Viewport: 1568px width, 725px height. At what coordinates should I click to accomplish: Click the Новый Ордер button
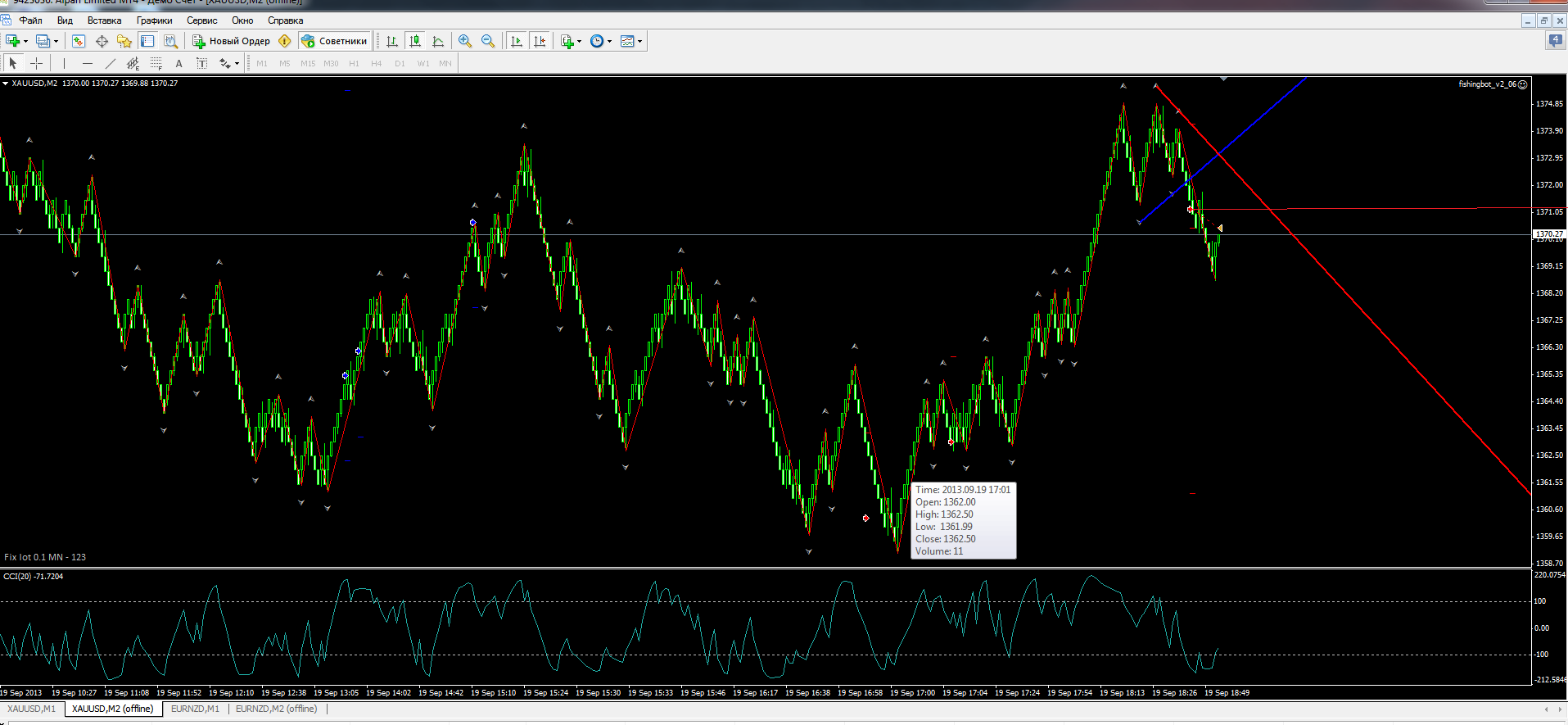[231, 41]
